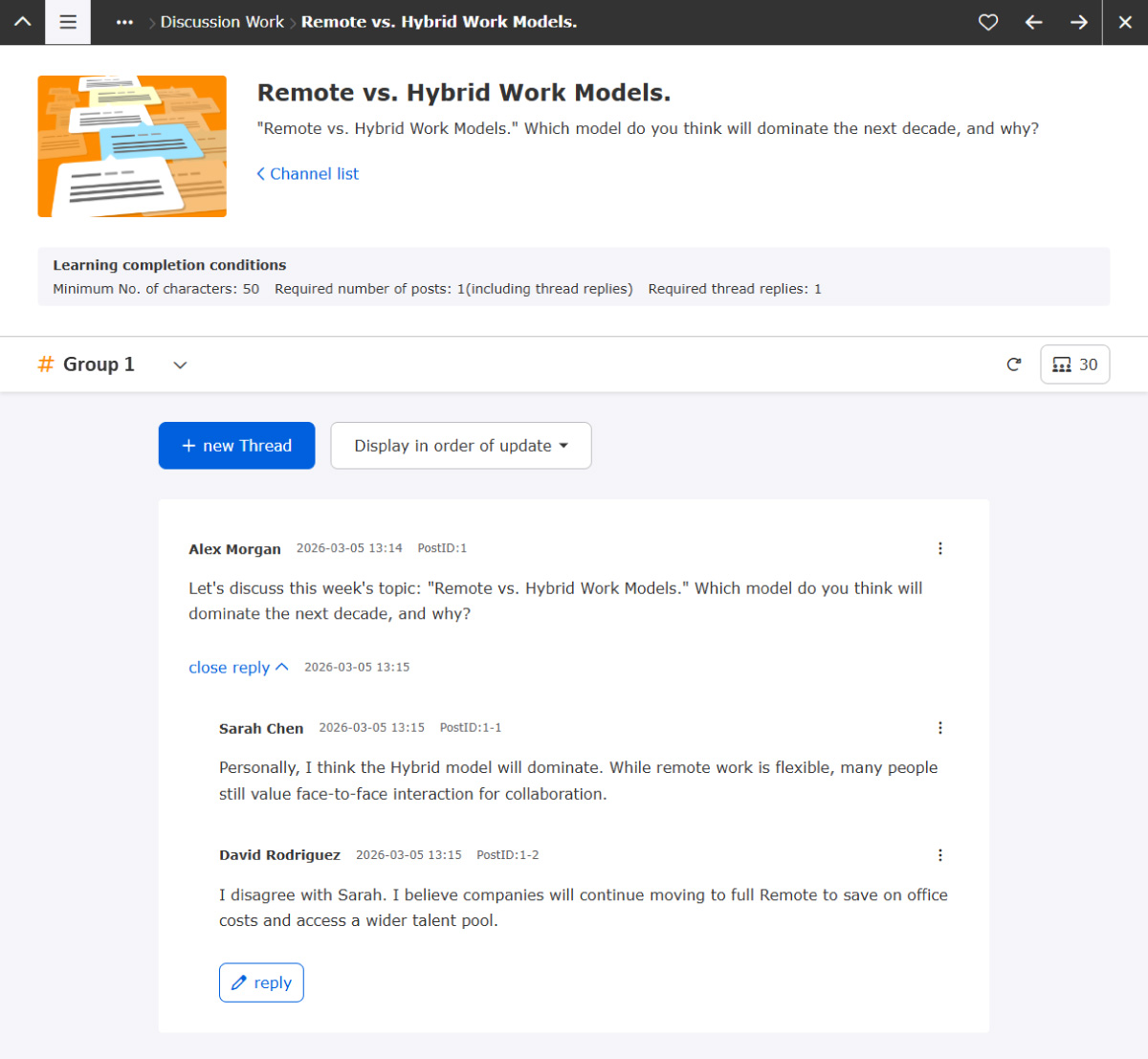Open the options menu for Sarah Chen's reply
1148x1059 pixels.
(x=940, y=728)
